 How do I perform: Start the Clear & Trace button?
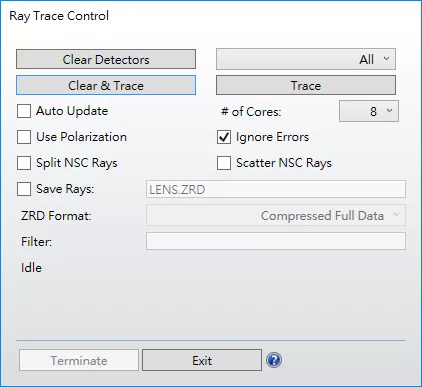(106, 85)
